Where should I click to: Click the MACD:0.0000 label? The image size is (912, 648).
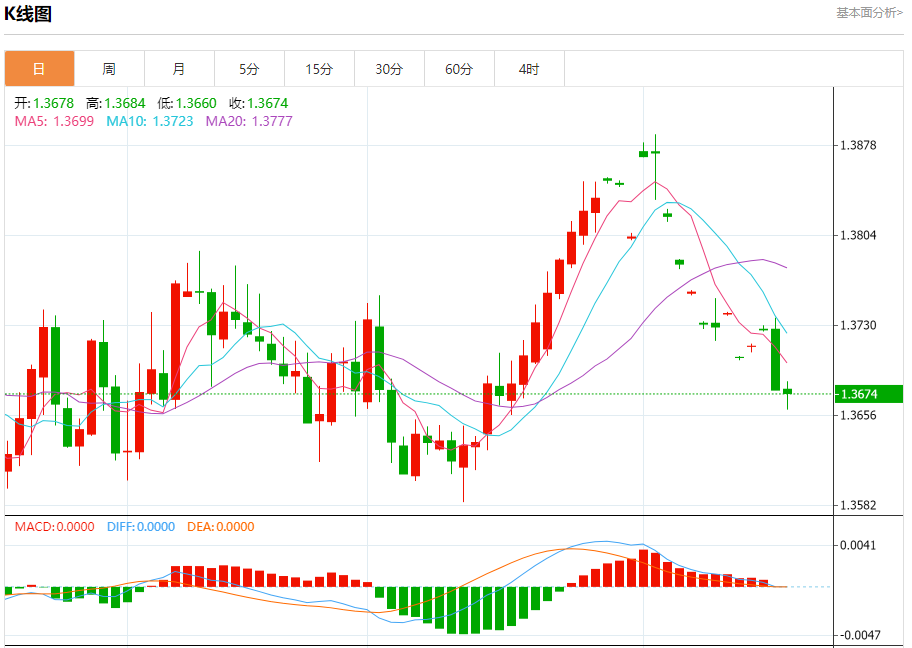(55, 527)
